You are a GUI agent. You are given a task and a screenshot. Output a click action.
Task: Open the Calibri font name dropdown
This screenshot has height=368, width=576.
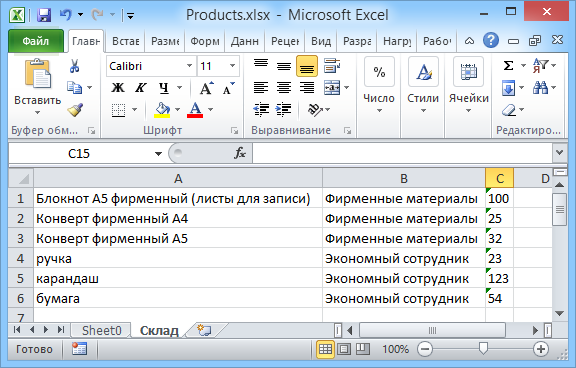[190, 66]
